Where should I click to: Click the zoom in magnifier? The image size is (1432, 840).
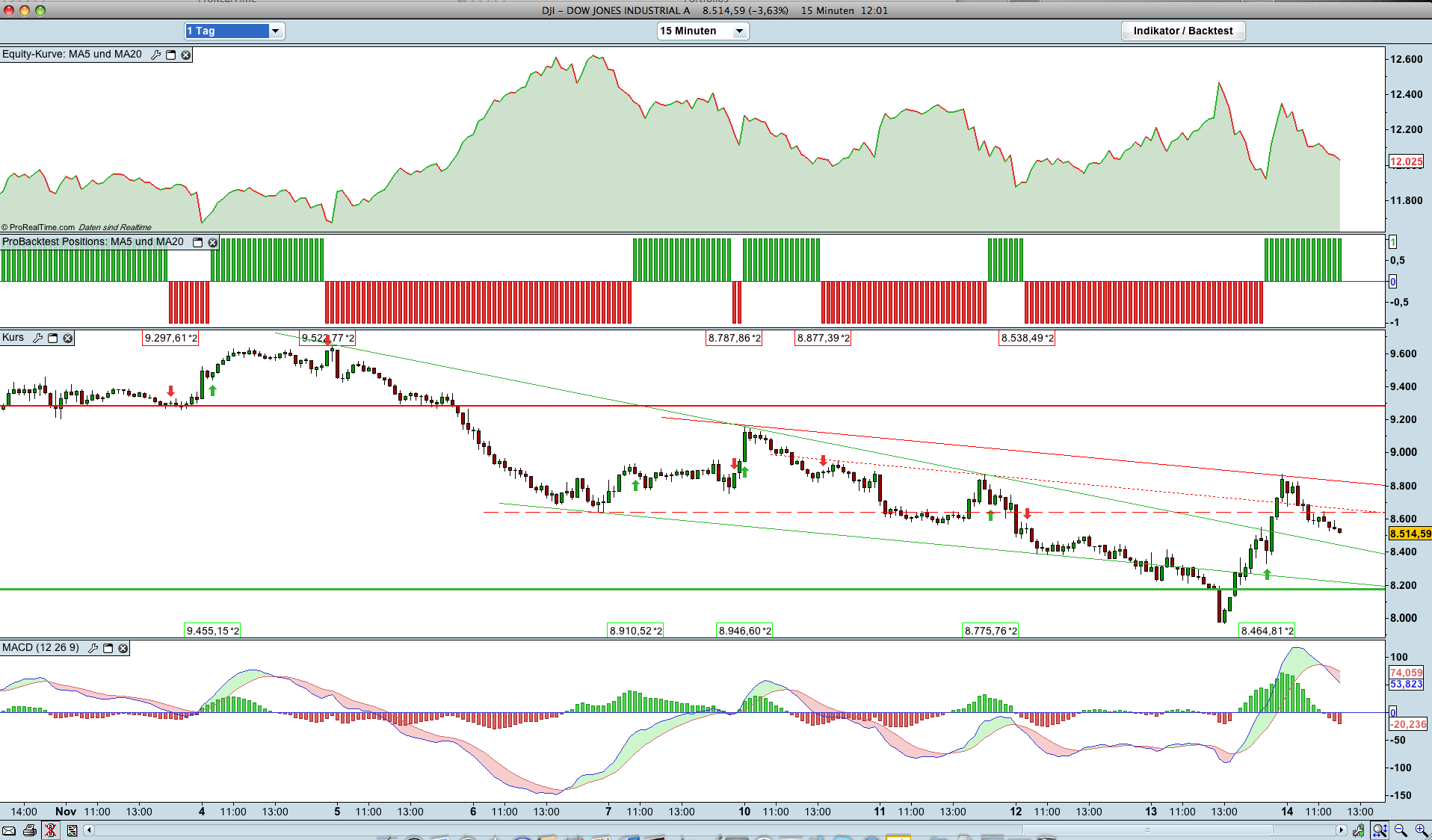[1422, 830]
